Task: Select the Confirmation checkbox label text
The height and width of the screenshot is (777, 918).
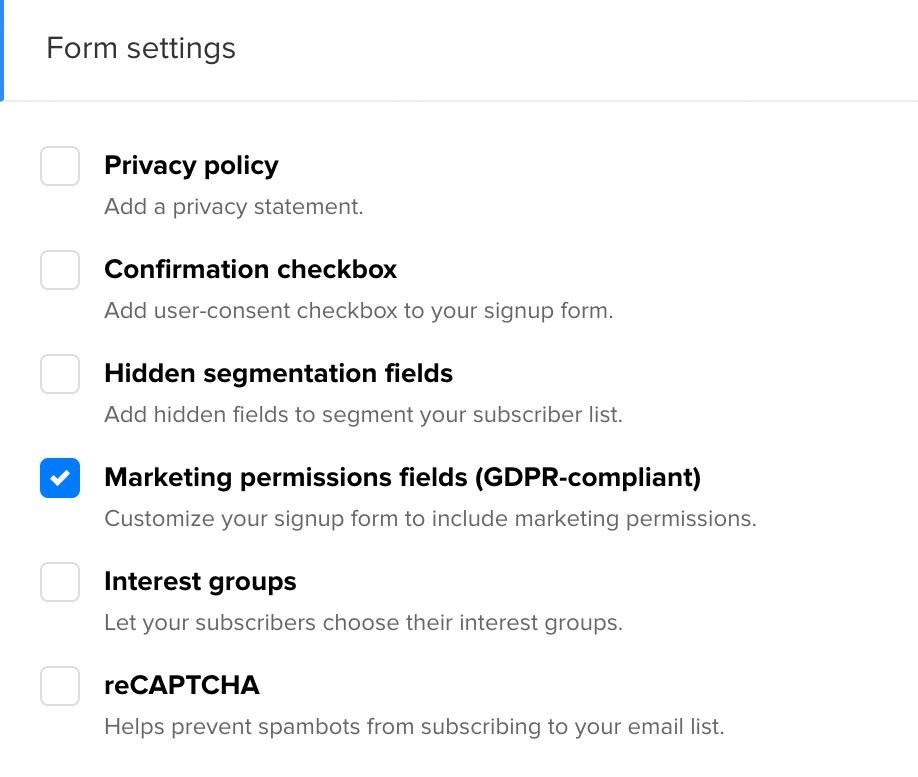Action: coord(250,269)
